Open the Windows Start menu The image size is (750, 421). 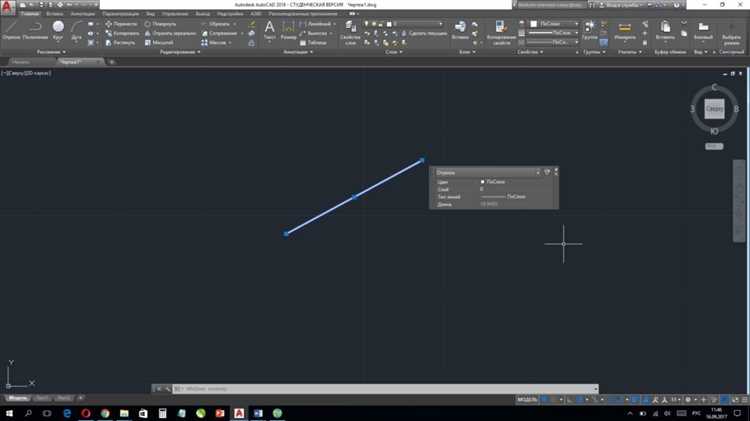point(9,413)
